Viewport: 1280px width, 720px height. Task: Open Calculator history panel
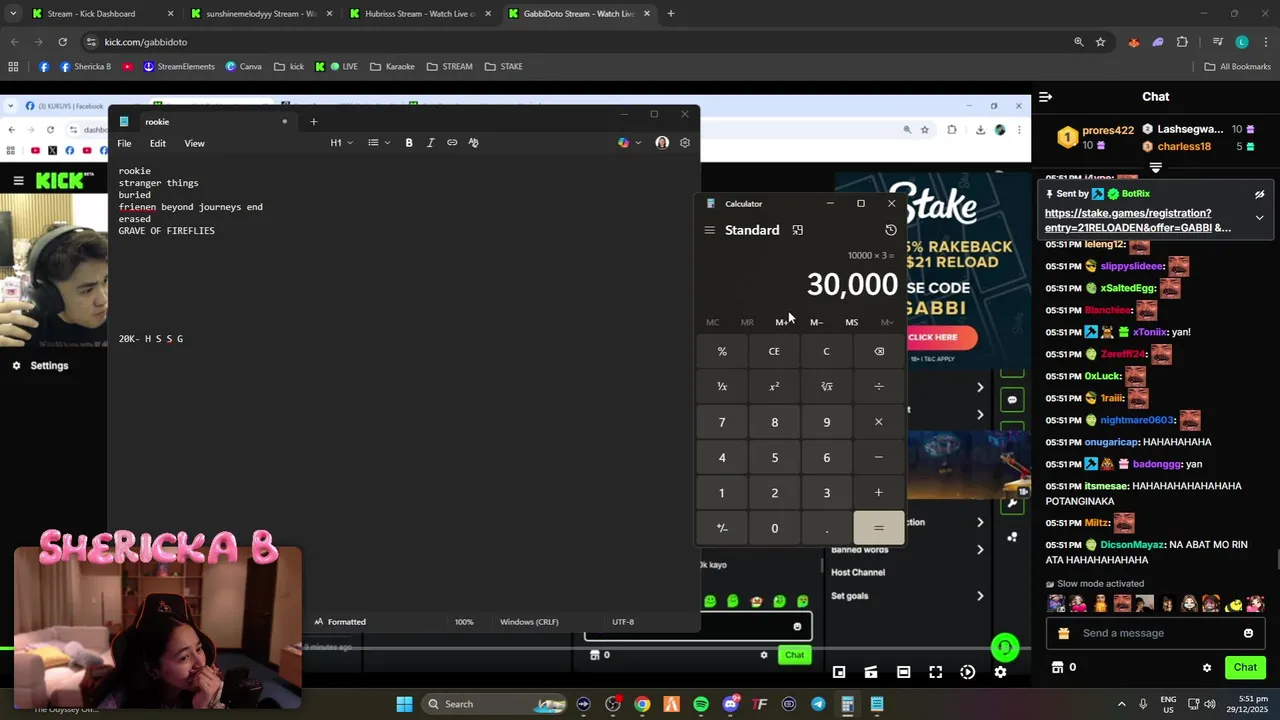[891, 230]
